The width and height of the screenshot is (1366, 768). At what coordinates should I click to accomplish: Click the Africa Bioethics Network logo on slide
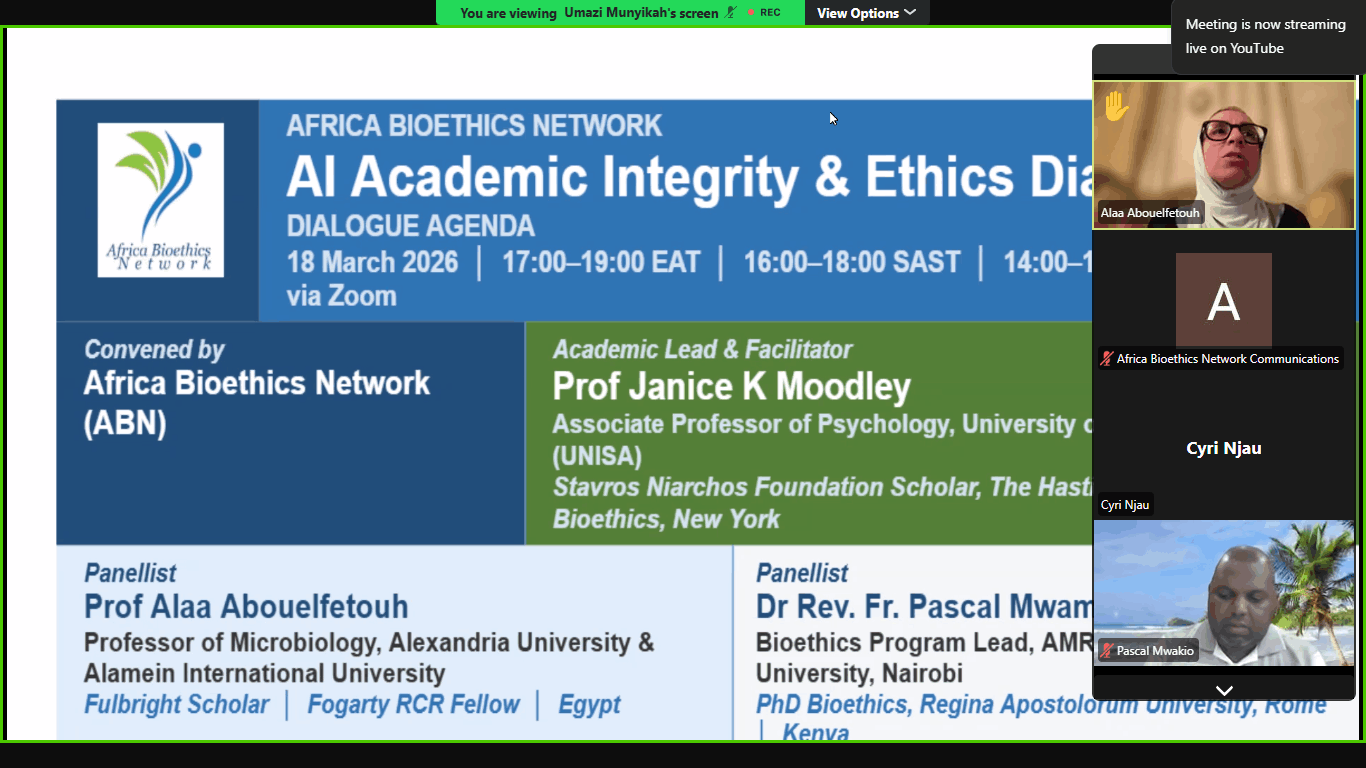[160, 200]
